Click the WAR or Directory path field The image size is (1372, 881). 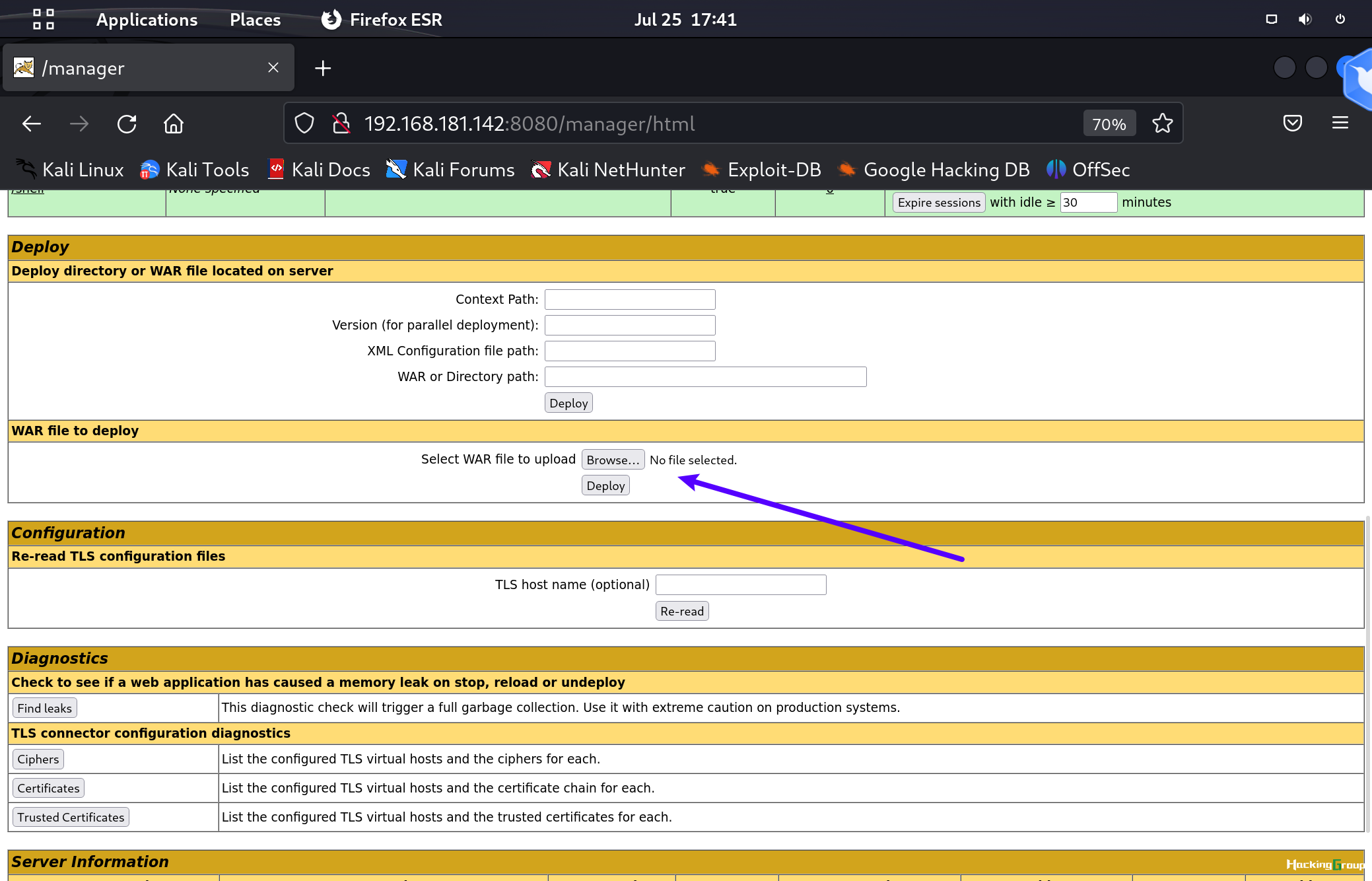(x=705, y=376)
